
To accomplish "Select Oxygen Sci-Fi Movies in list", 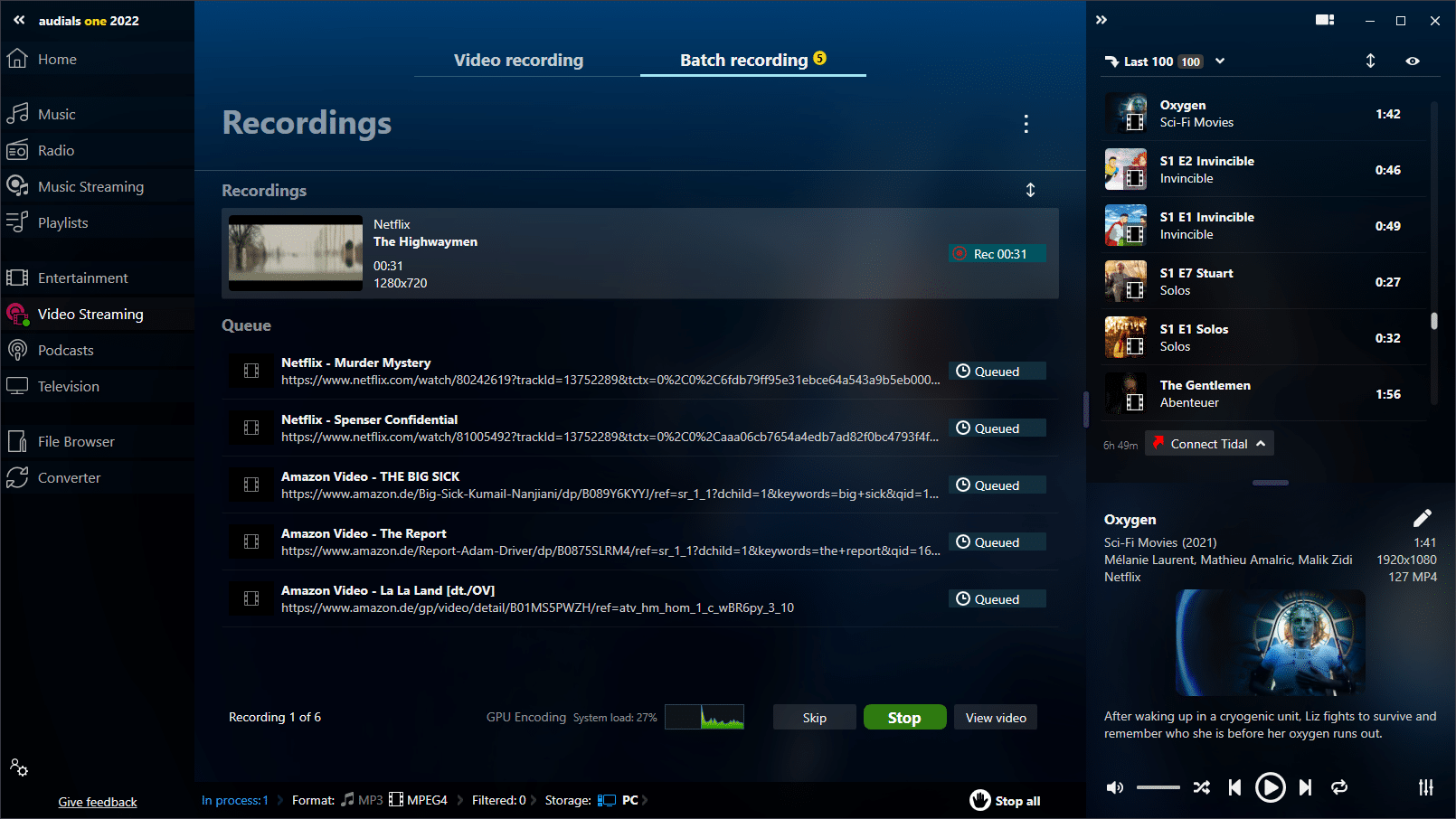I will (x=1264, y=114).
